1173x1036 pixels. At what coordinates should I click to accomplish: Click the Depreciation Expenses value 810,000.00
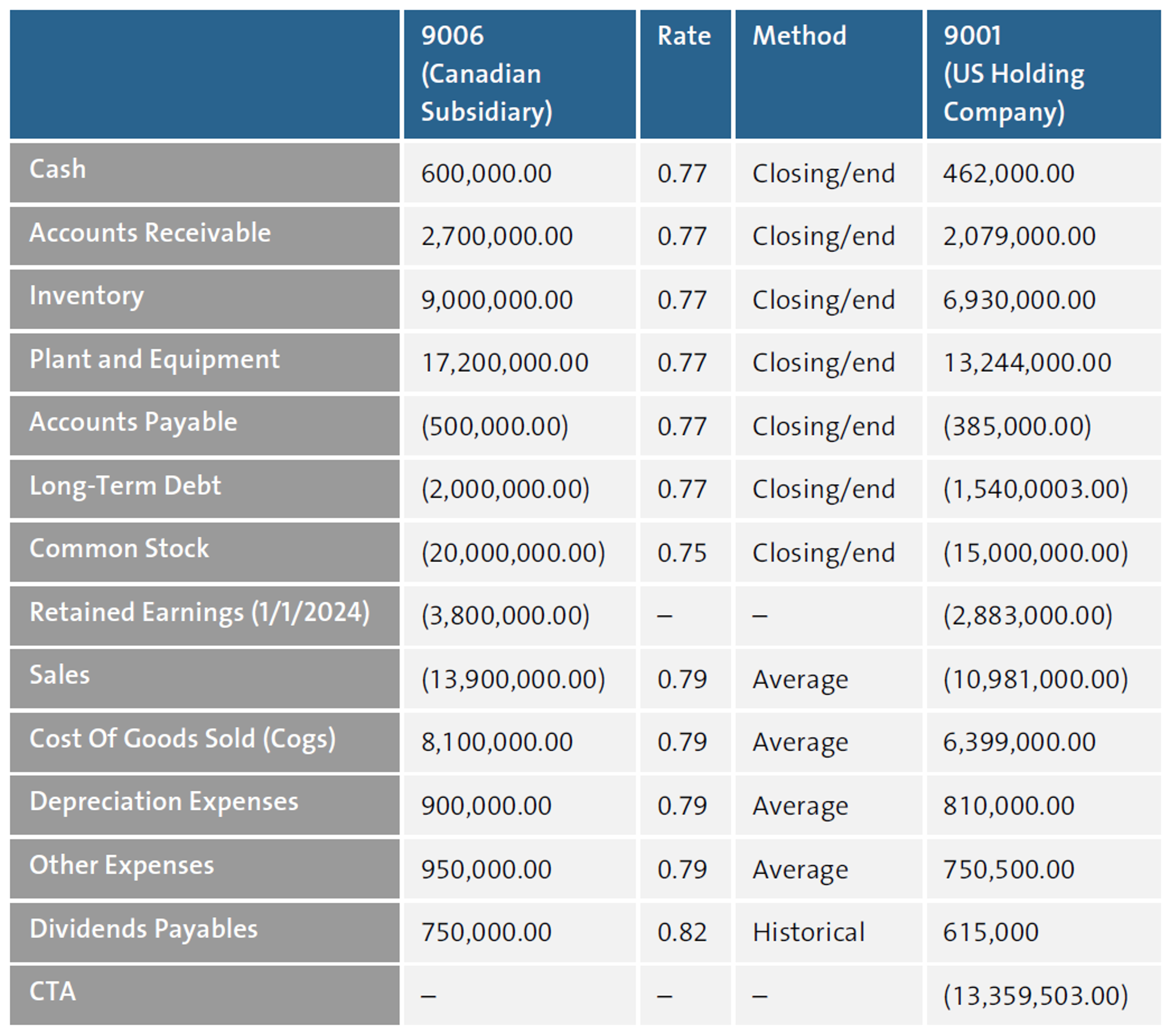(1008, 806)
